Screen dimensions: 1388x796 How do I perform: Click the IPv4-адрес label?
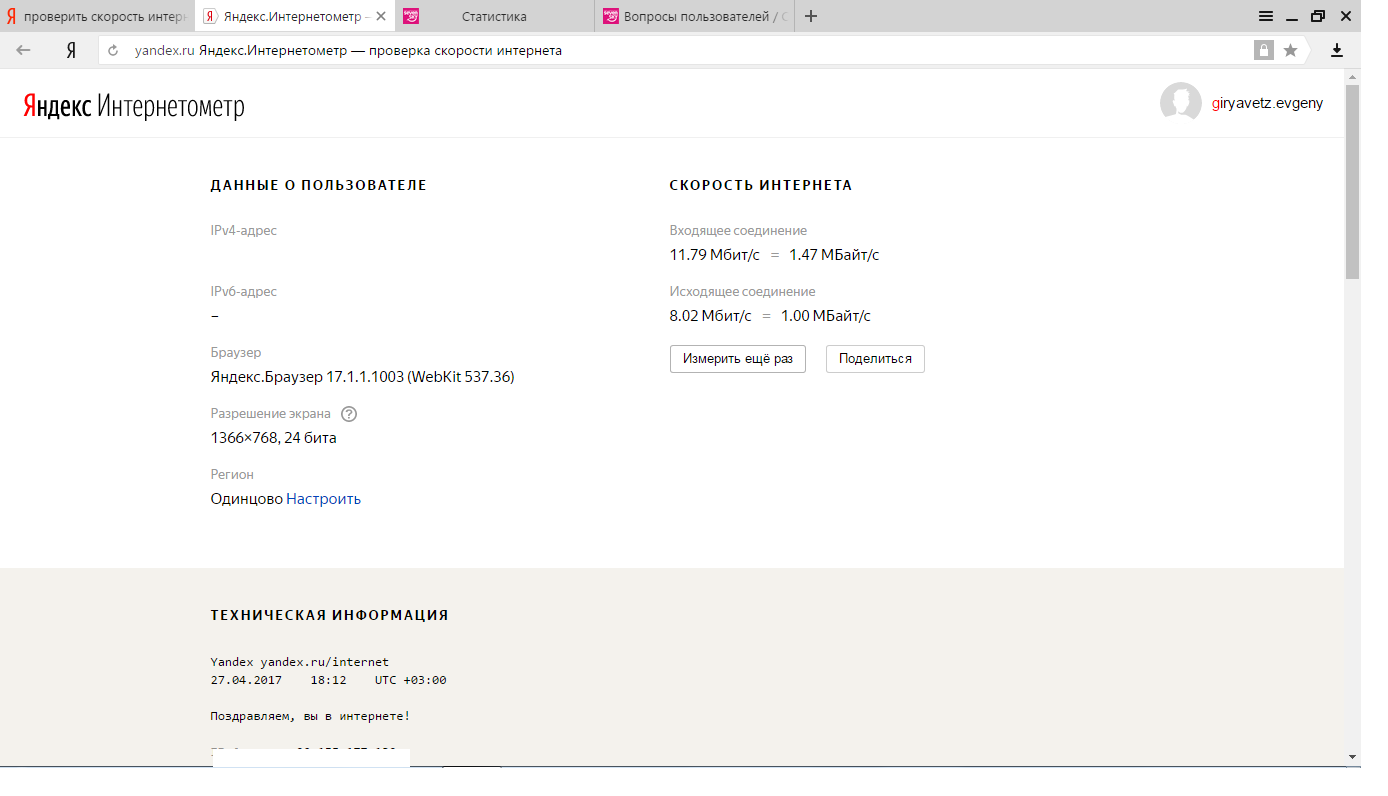pos(244,231)
